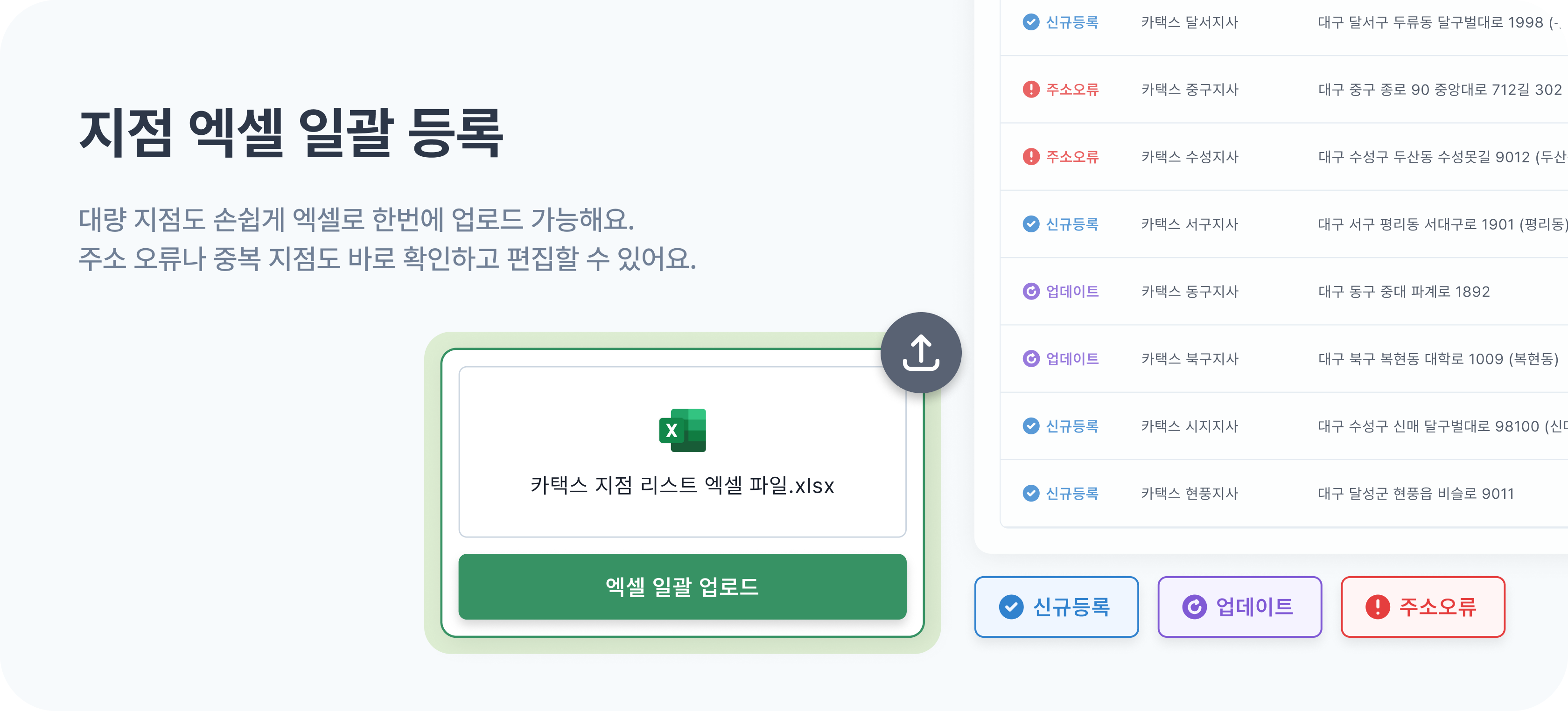Screen dimensions: 1568x711
Task: Toggle the 업데이트 filter chip
Action: pyautogui.click(x=1239, y=606)
